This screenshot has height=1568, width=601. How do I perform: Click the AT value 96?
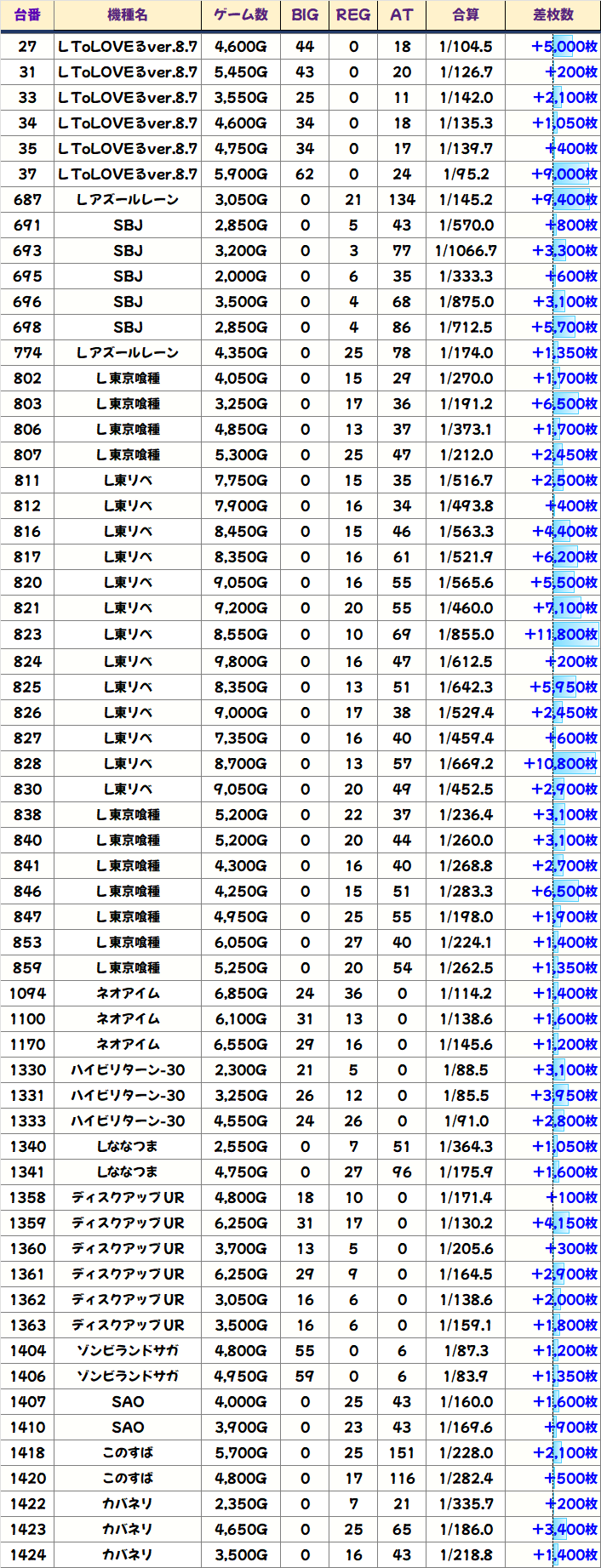tap(402, 1172)
